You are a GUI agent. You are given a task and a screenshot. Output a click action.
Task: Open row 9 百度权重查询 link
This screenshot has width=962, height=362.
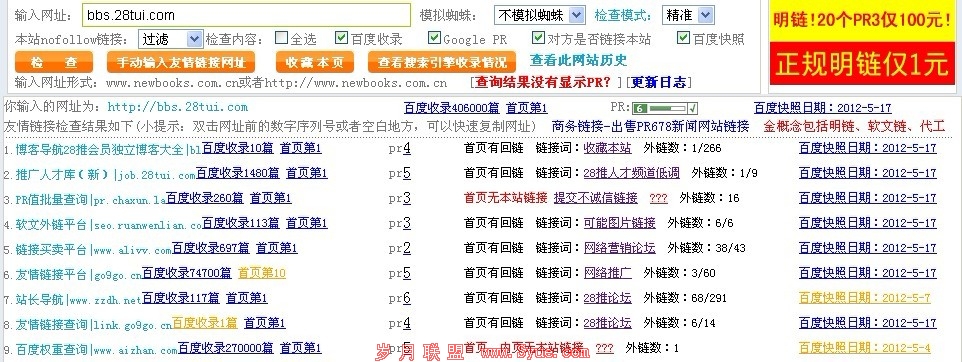96,350
